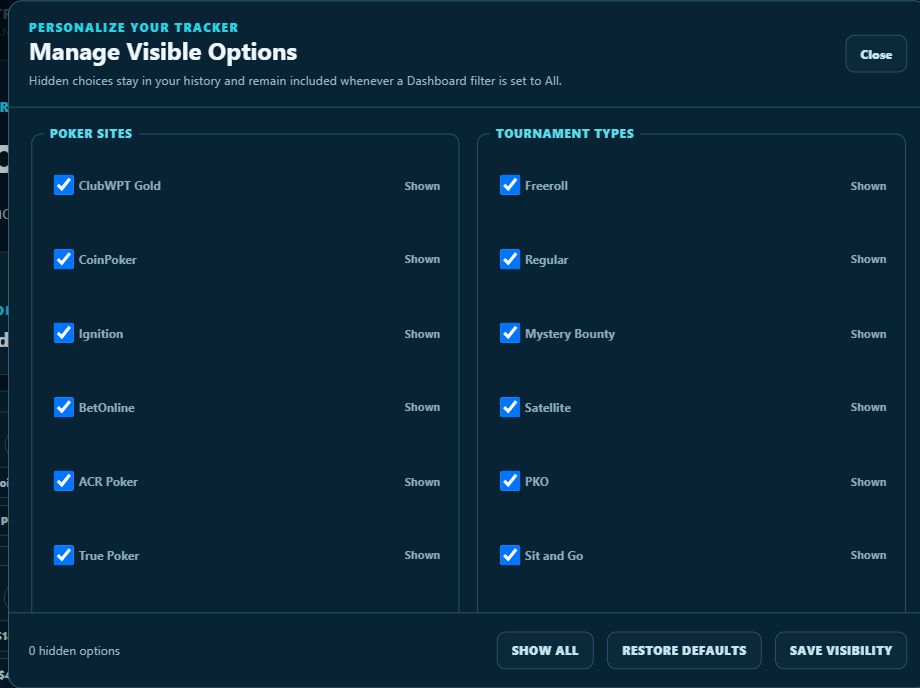Click Shown status beside BetOnline
This screenshot has width=920, height=688.
pos(422,406)
